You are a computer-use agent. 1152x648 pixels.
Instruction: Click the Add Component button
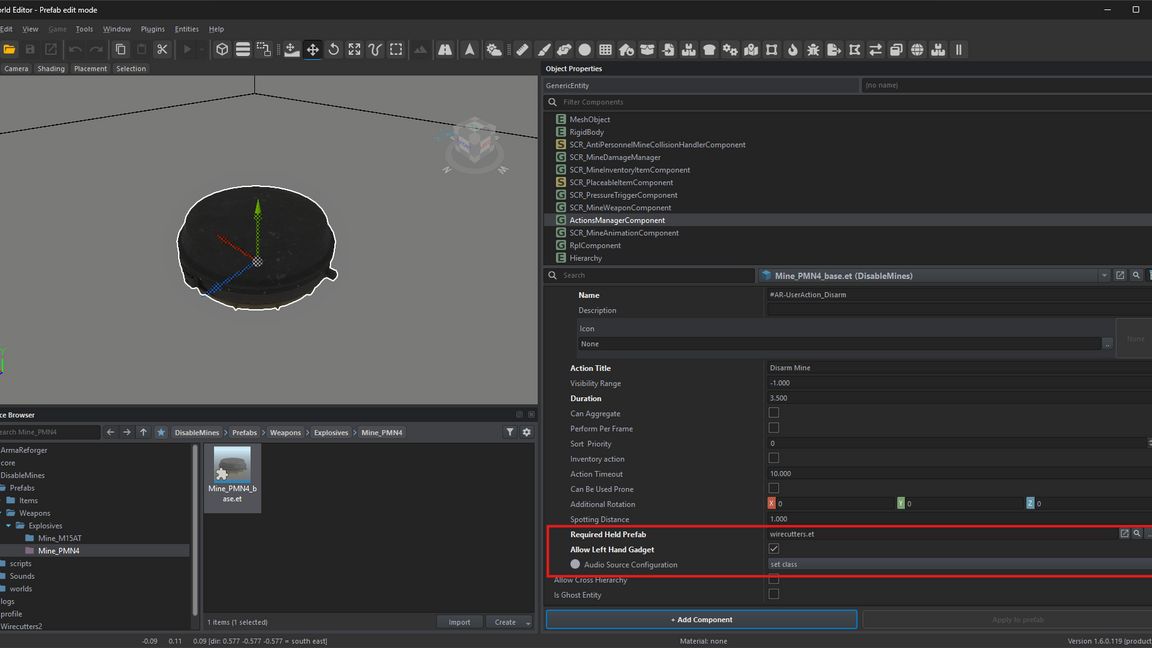click(x=701, y=619)
